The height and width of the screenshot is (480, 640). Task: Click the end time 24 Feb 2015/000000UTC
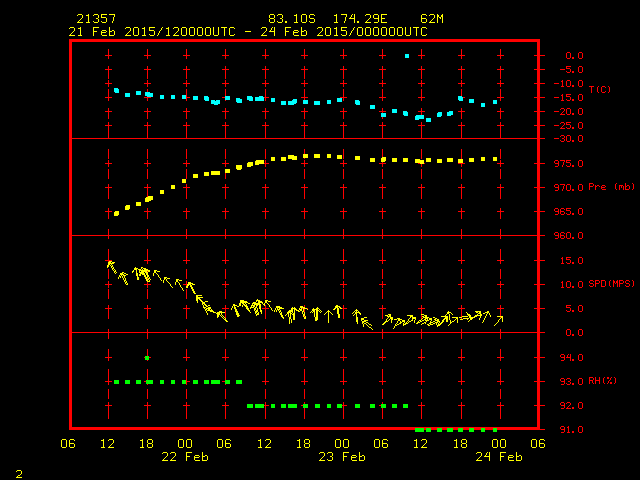pos(344,32)
